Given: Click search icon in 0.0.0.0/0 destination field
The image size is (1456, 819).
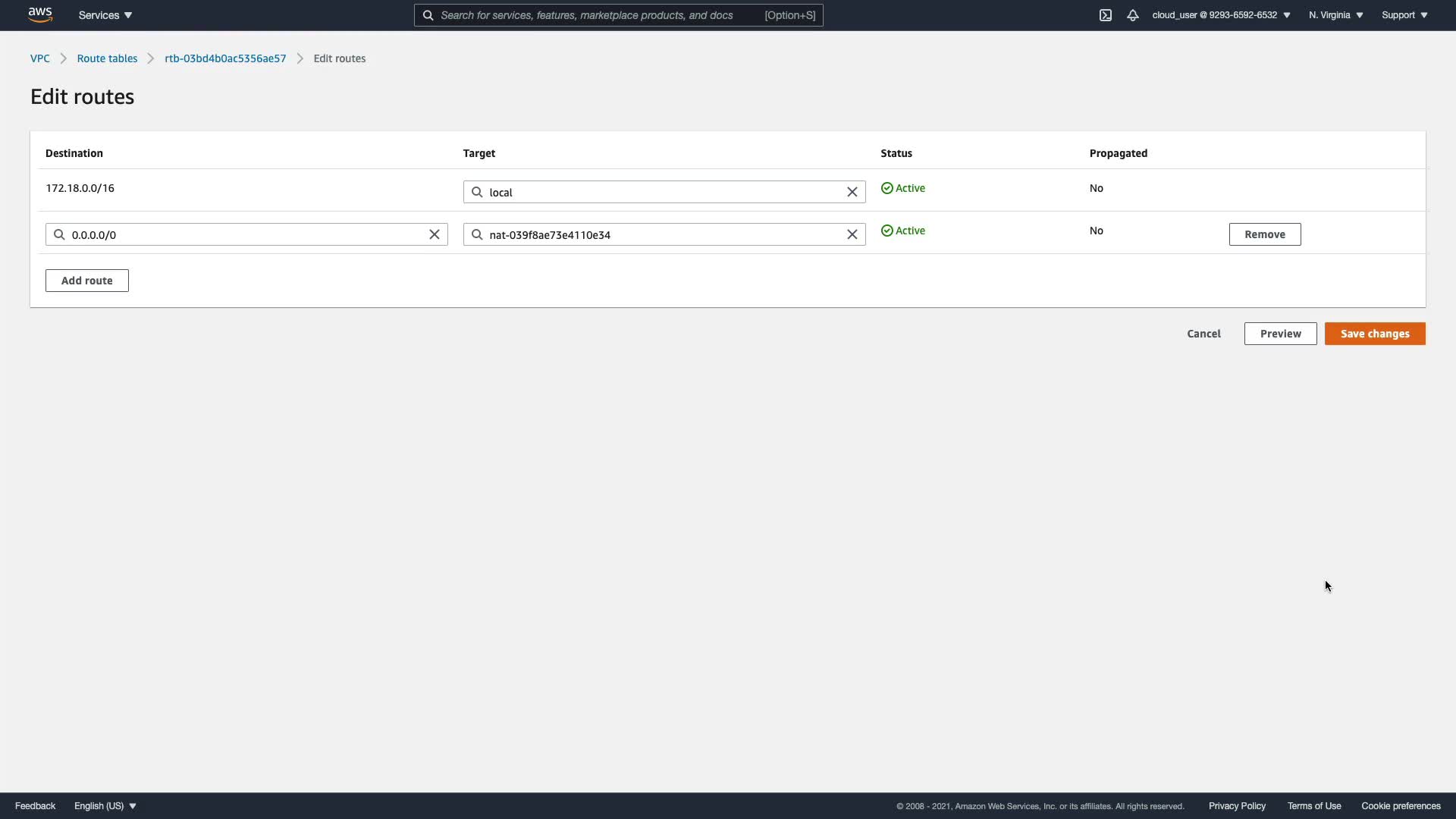Looking at the screenshot, I should coord(59,234).
